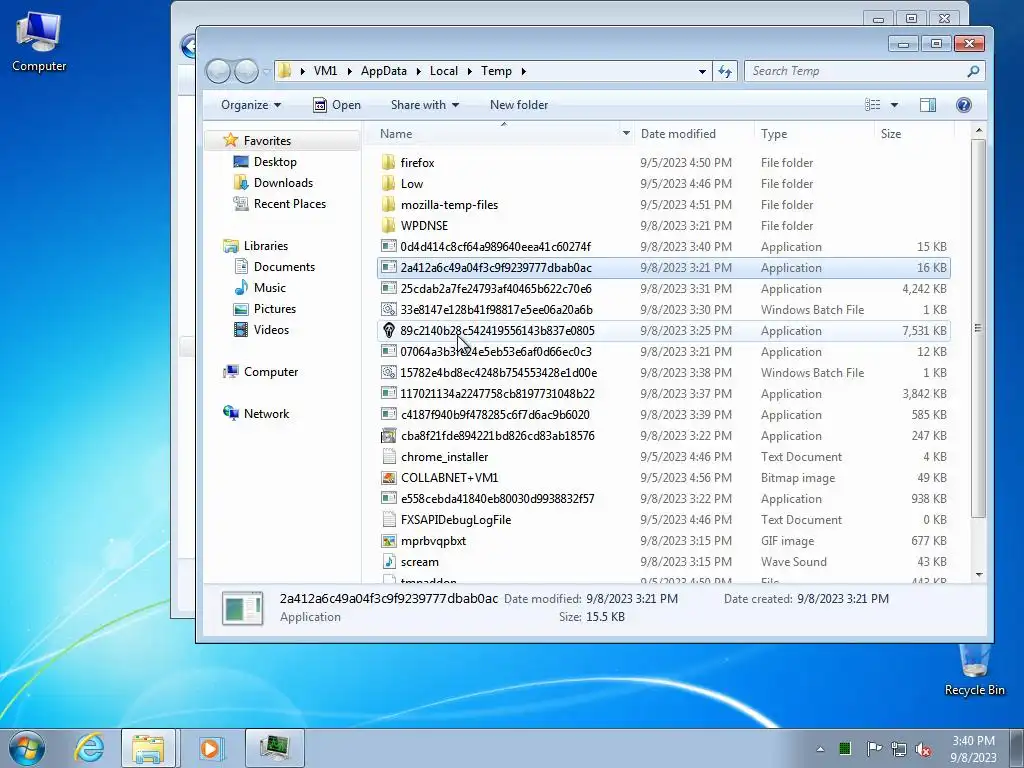
Task: Show the preview pane icon
Action: click(x=927, y=104)
